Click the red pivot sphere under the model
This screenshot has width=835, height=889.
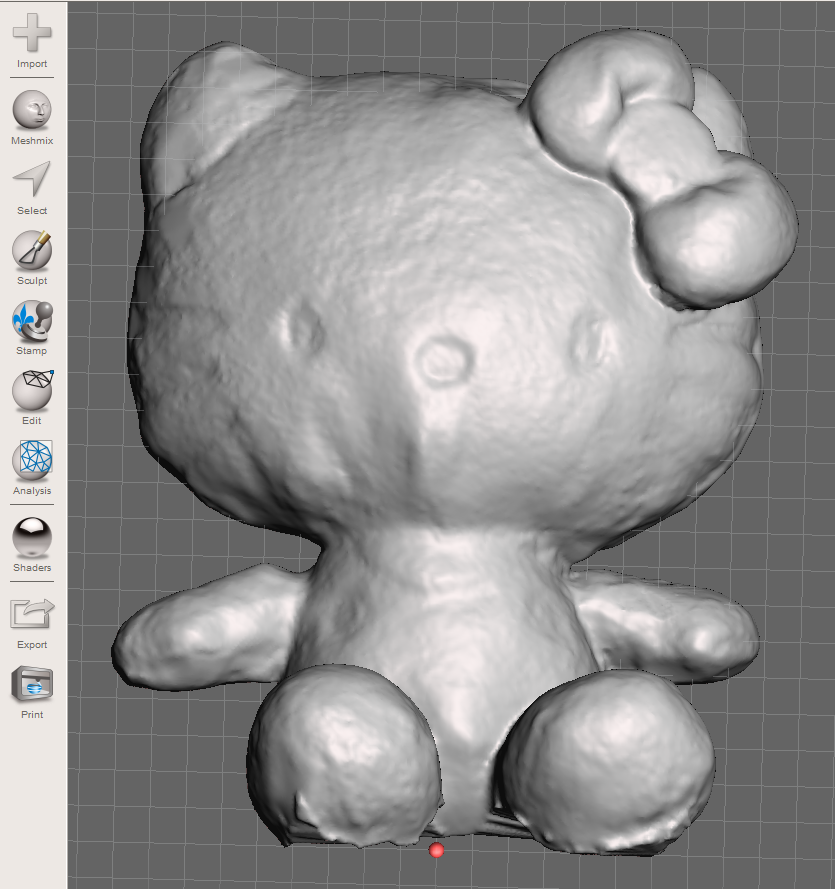(x=436, y=850)
